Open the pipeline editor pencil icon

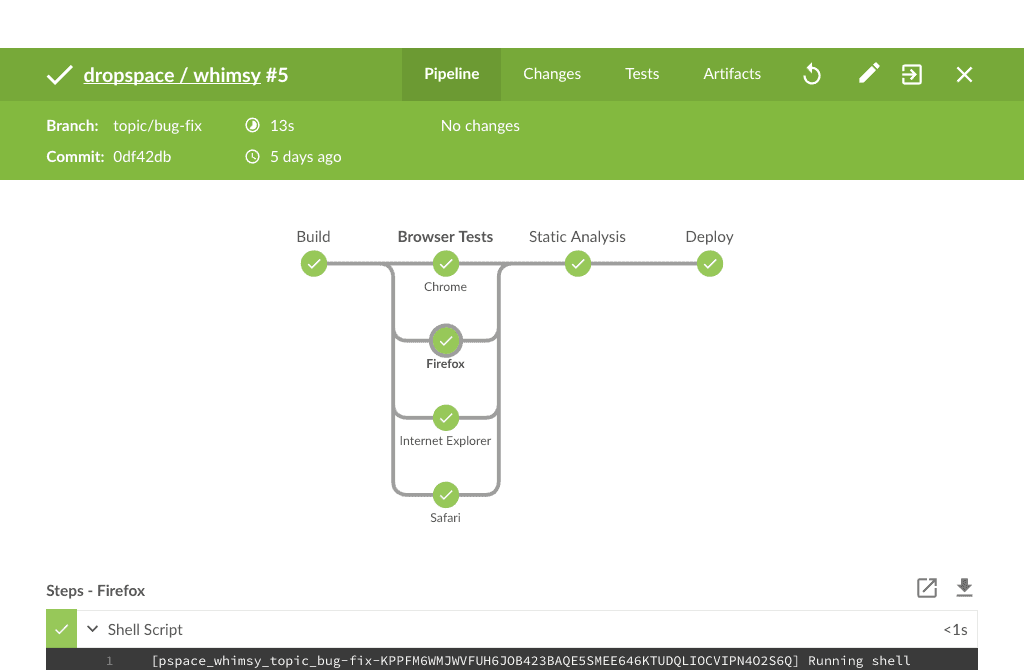click(869, 74)
